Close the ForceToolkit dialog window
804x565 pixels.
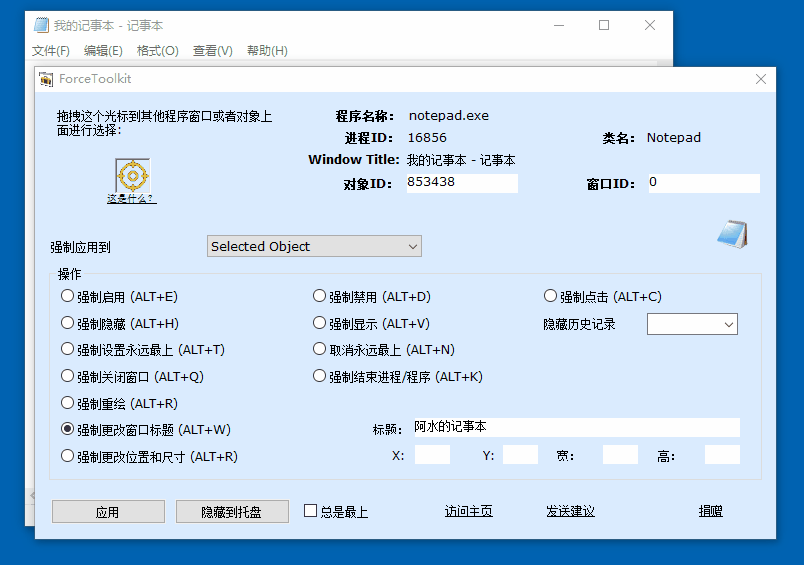pos(761,79)
